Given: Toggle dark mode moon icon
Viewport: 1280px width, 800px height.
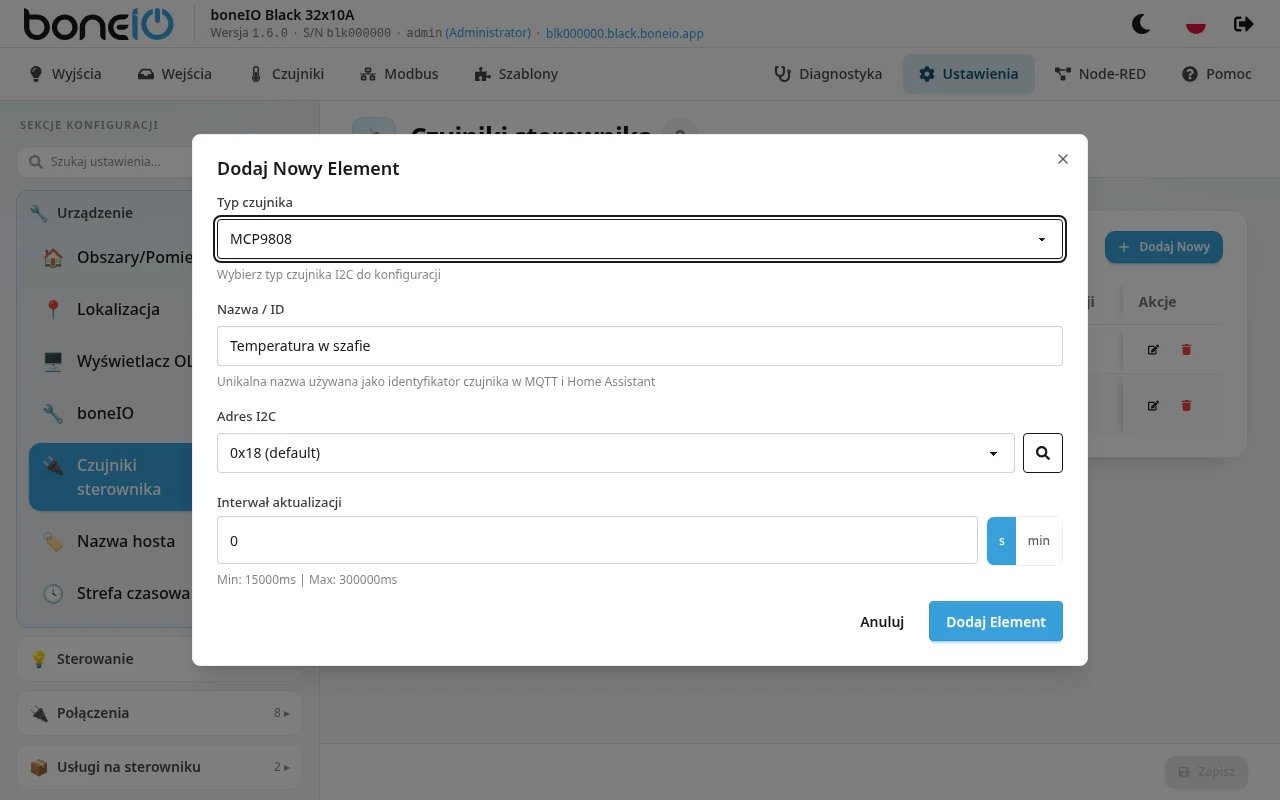Looking at the screenshot, I should (x=1141, y=24).
